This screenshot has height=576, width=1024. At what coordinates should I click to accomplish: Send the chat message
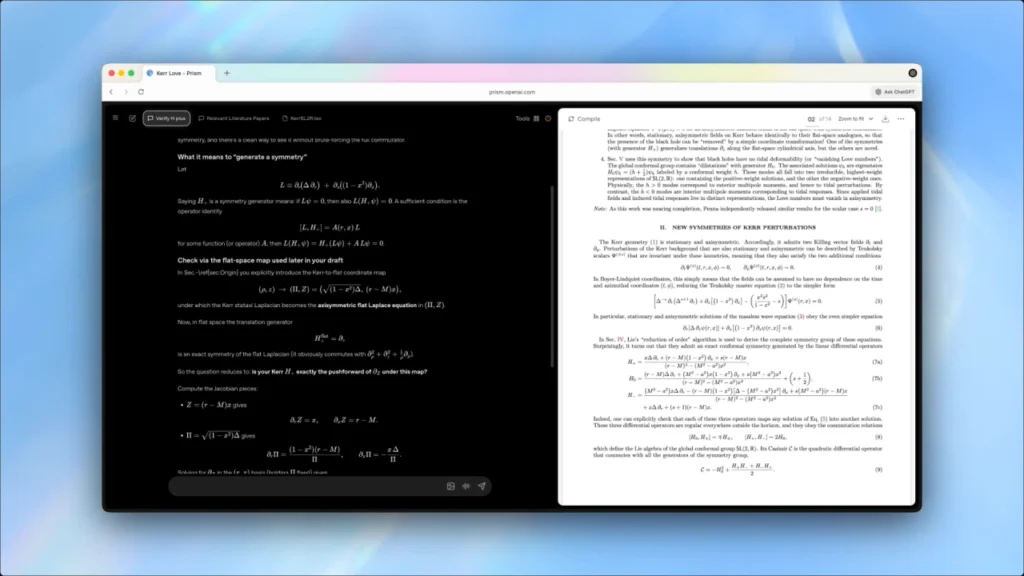pos(481,486)
